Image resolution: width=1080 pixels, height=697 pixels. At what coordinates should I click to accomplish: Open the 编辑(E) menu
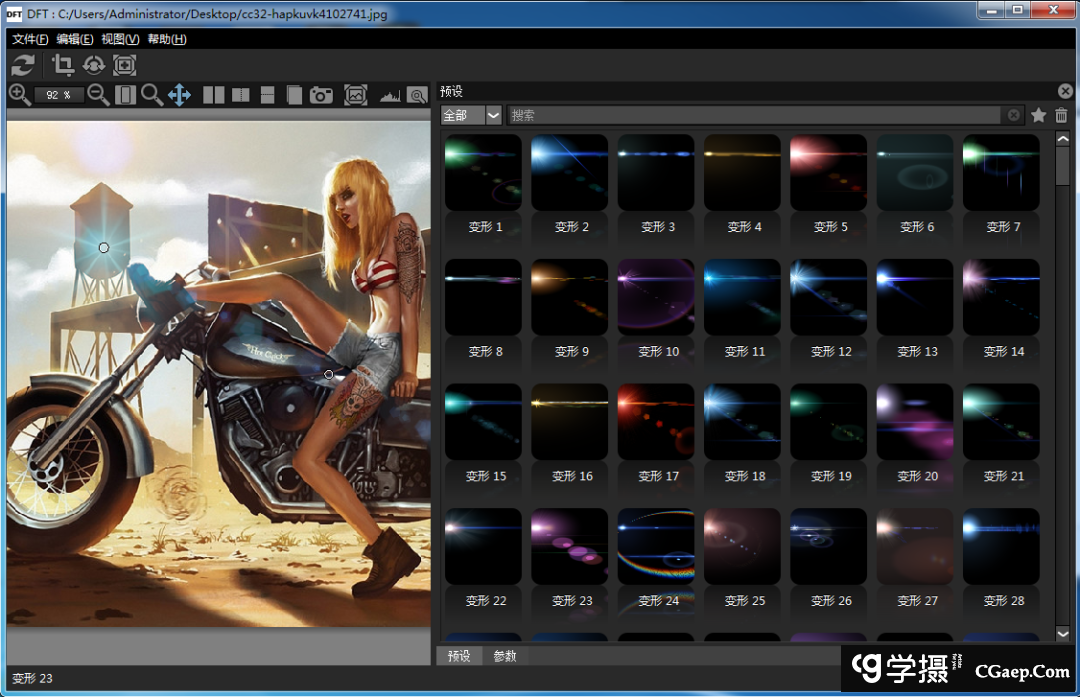coord(75,39)
